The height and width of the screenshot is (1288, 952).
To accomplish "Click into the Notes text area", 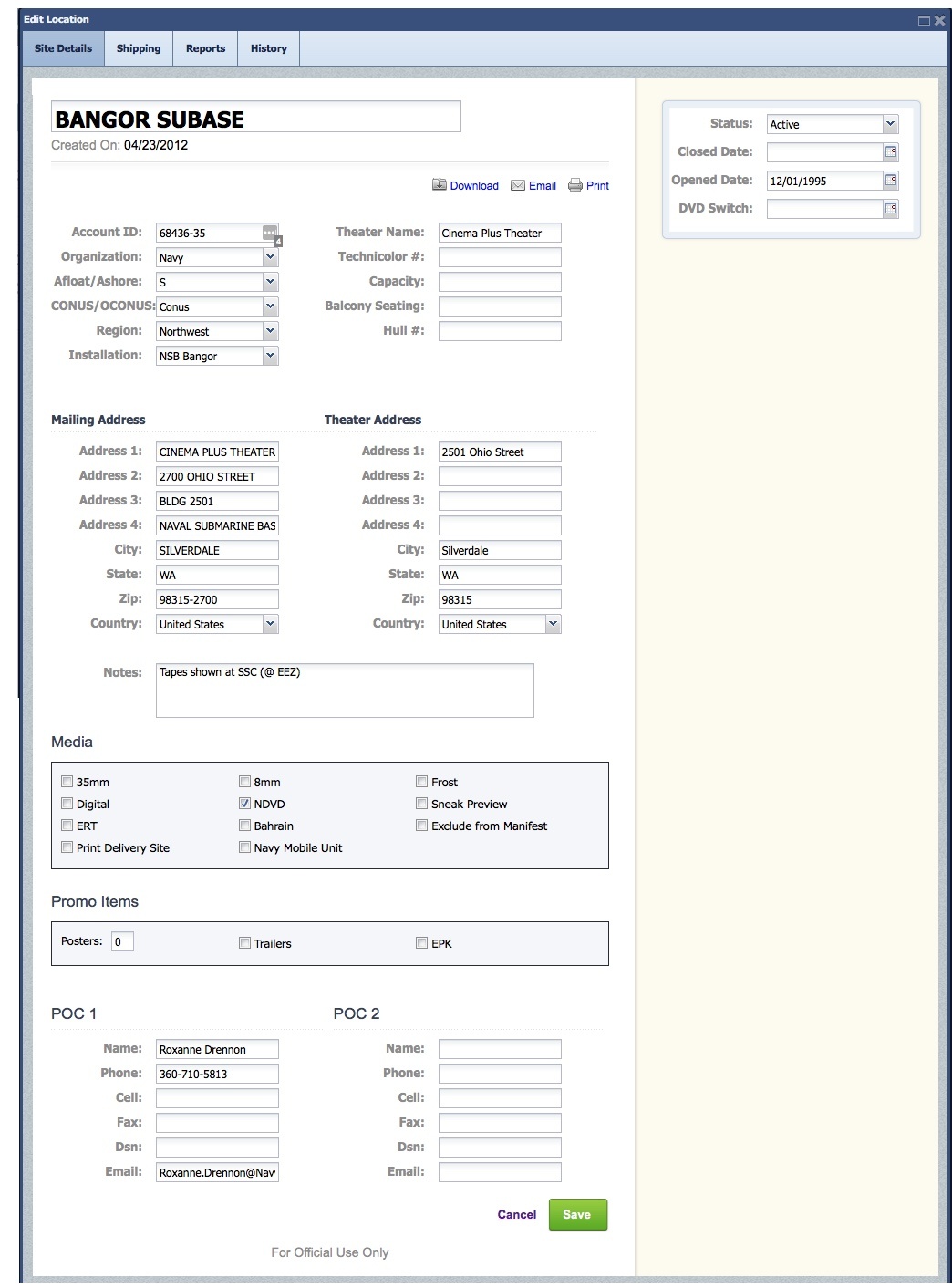I will pyautogui.click(x=345, y=691).
